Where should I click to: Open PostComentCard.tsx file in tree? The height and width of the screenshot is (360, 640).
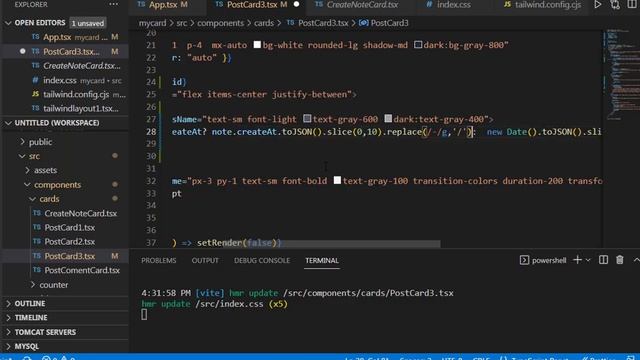point(82,270)
